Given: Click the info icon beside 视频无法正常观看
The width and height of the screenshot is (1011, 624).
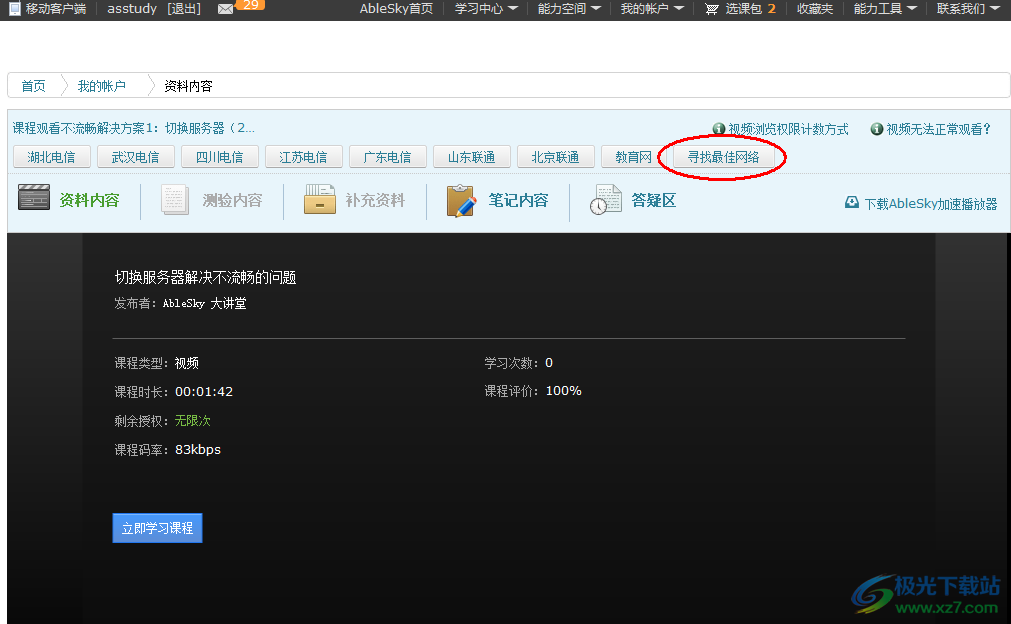Looking at the screenshot, I should pyautogui.click(x=876, y=129).
